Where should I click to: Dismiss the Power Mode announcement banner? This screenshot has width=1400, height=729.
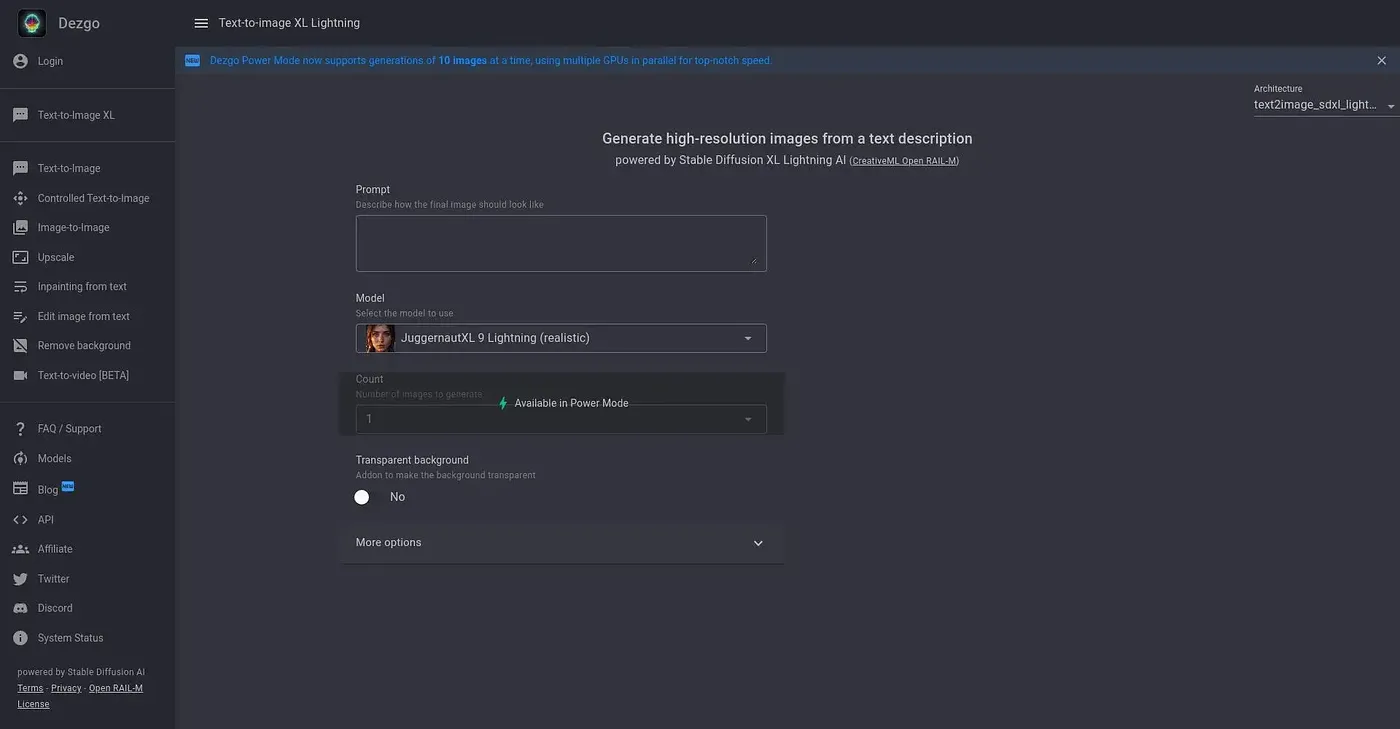click(1382, 61)
